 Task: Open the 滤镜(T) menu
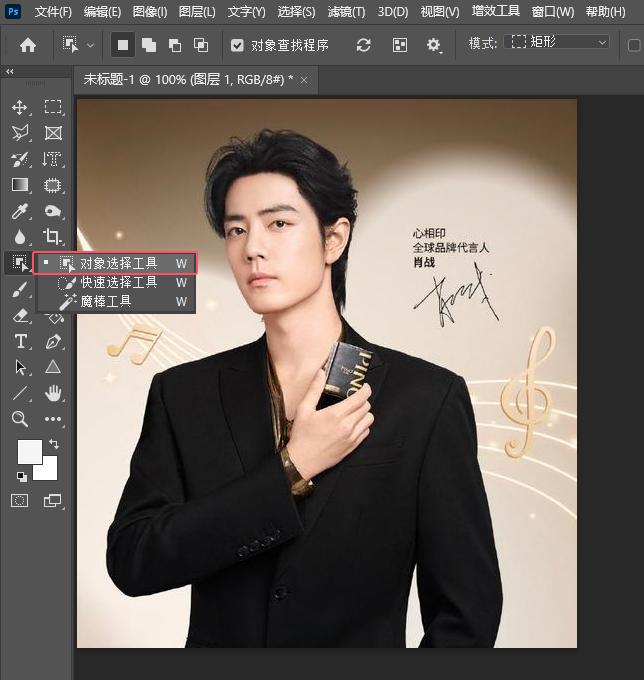click(347, 12)
